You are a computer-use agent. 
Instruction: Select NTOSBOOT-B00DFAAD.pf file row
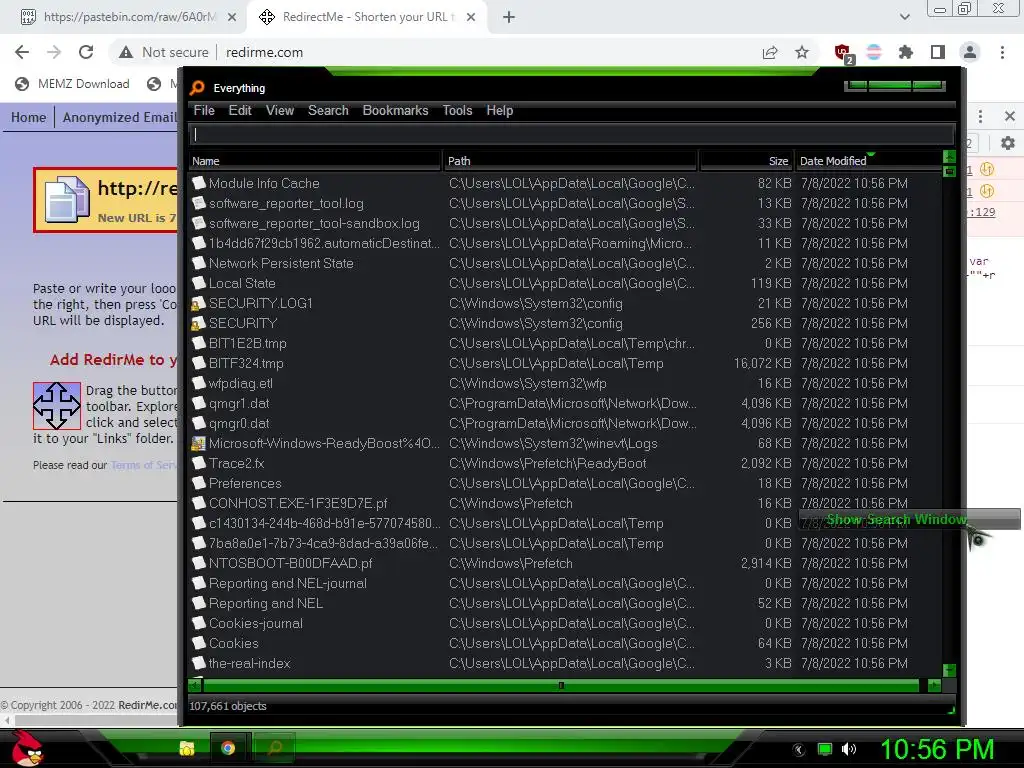click(566, 563)
